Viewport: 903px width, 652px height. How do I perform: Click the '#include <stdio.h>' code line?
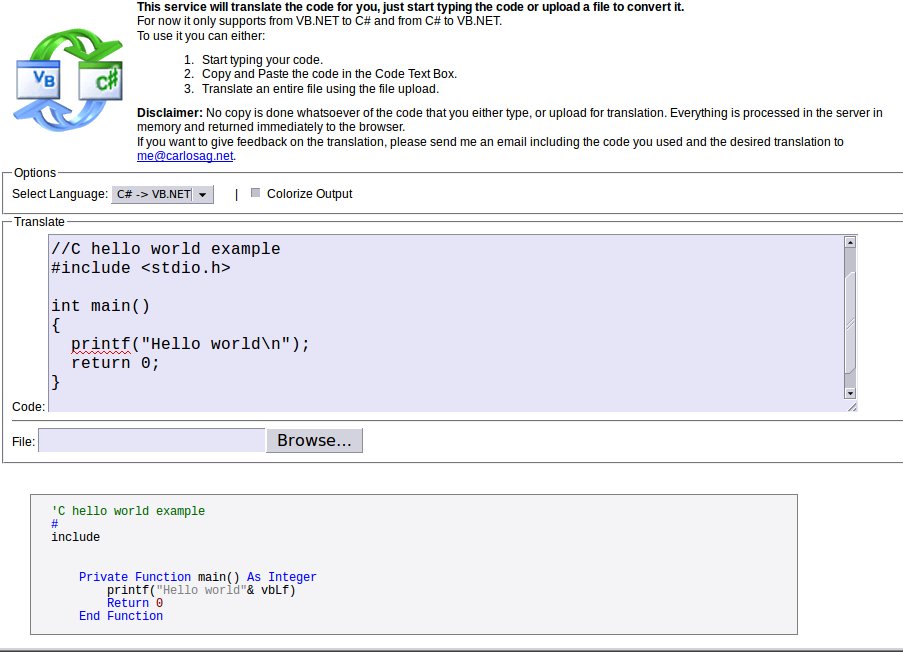pos(141,268)
